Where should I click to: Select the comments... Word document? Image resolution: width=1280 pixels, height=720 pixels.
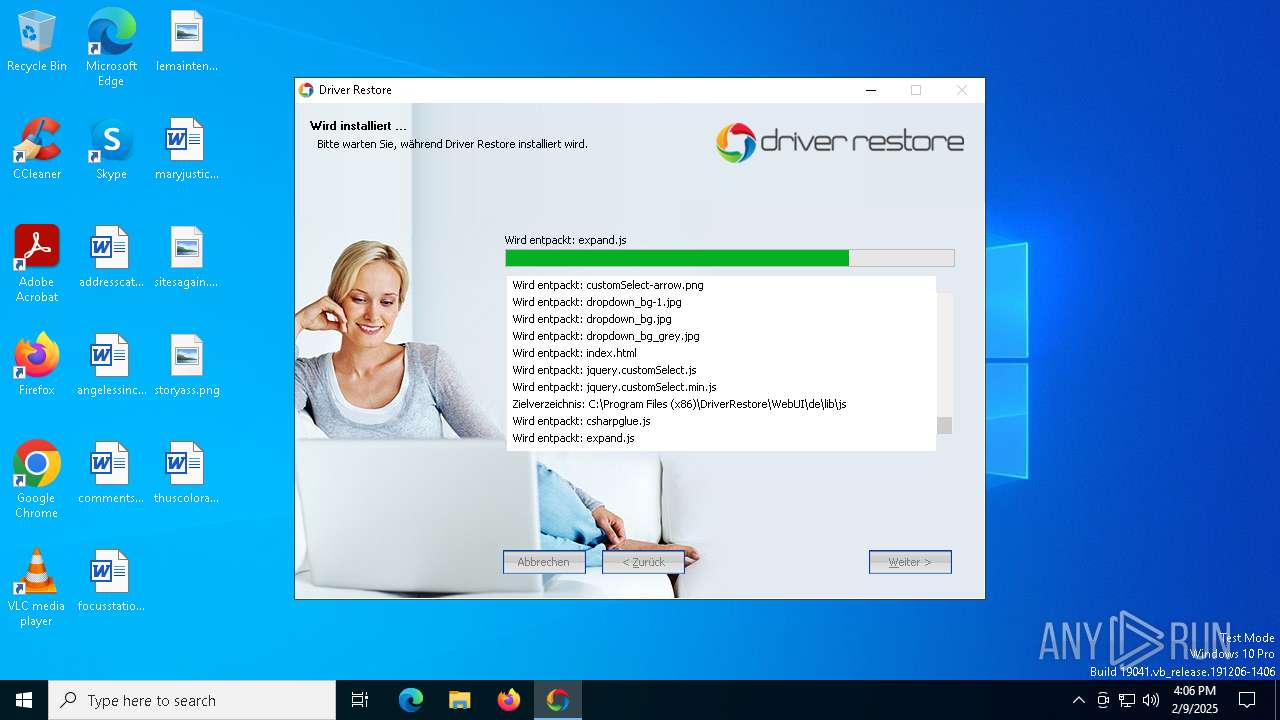[111, 474]
